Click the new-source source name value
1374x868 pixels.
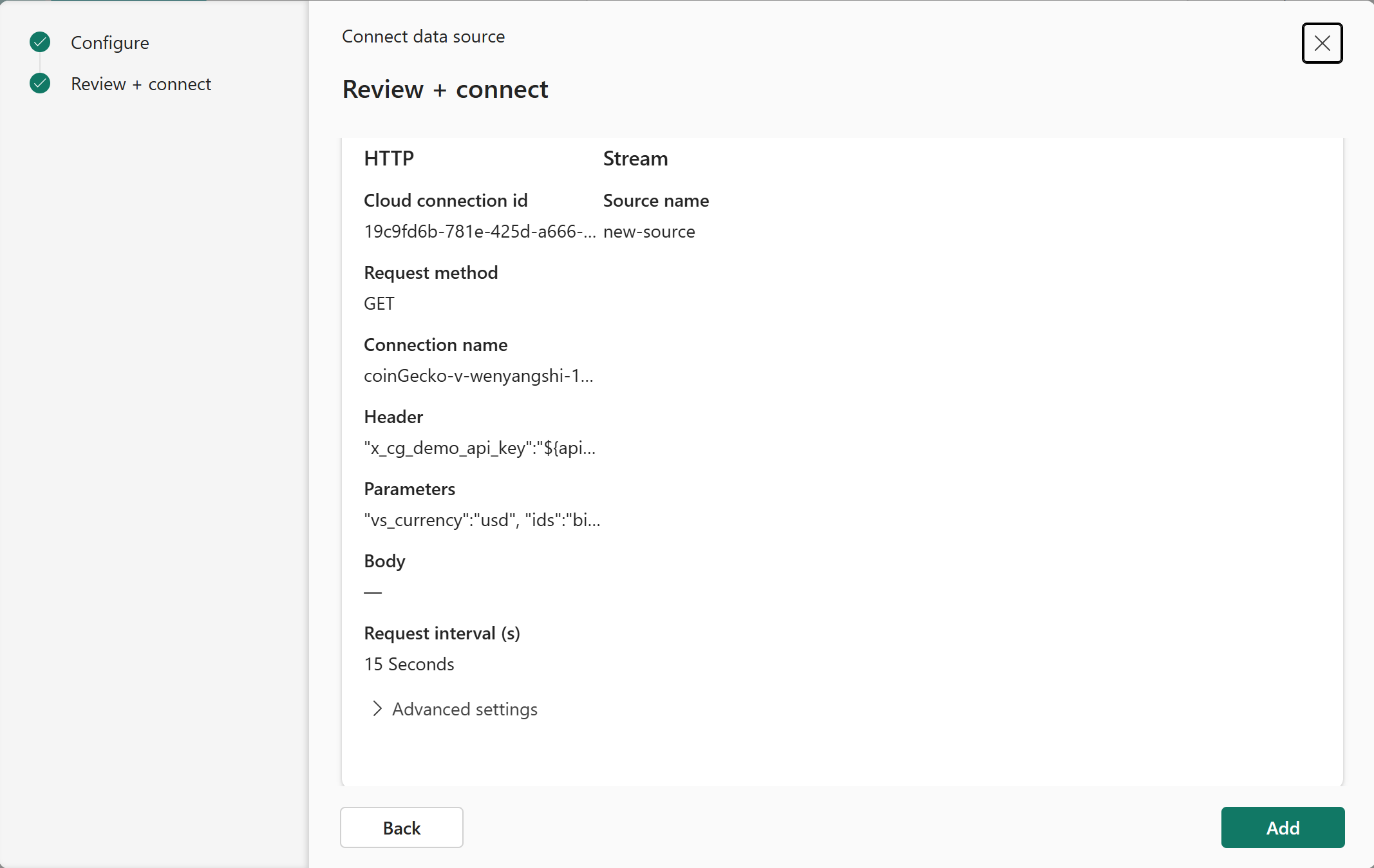point(649,231)
